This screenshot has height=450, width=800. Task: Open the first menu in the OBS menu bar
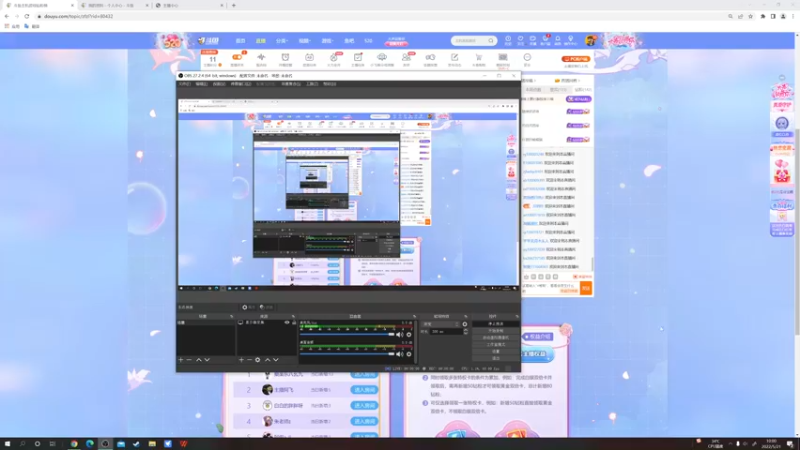point(185,84)
